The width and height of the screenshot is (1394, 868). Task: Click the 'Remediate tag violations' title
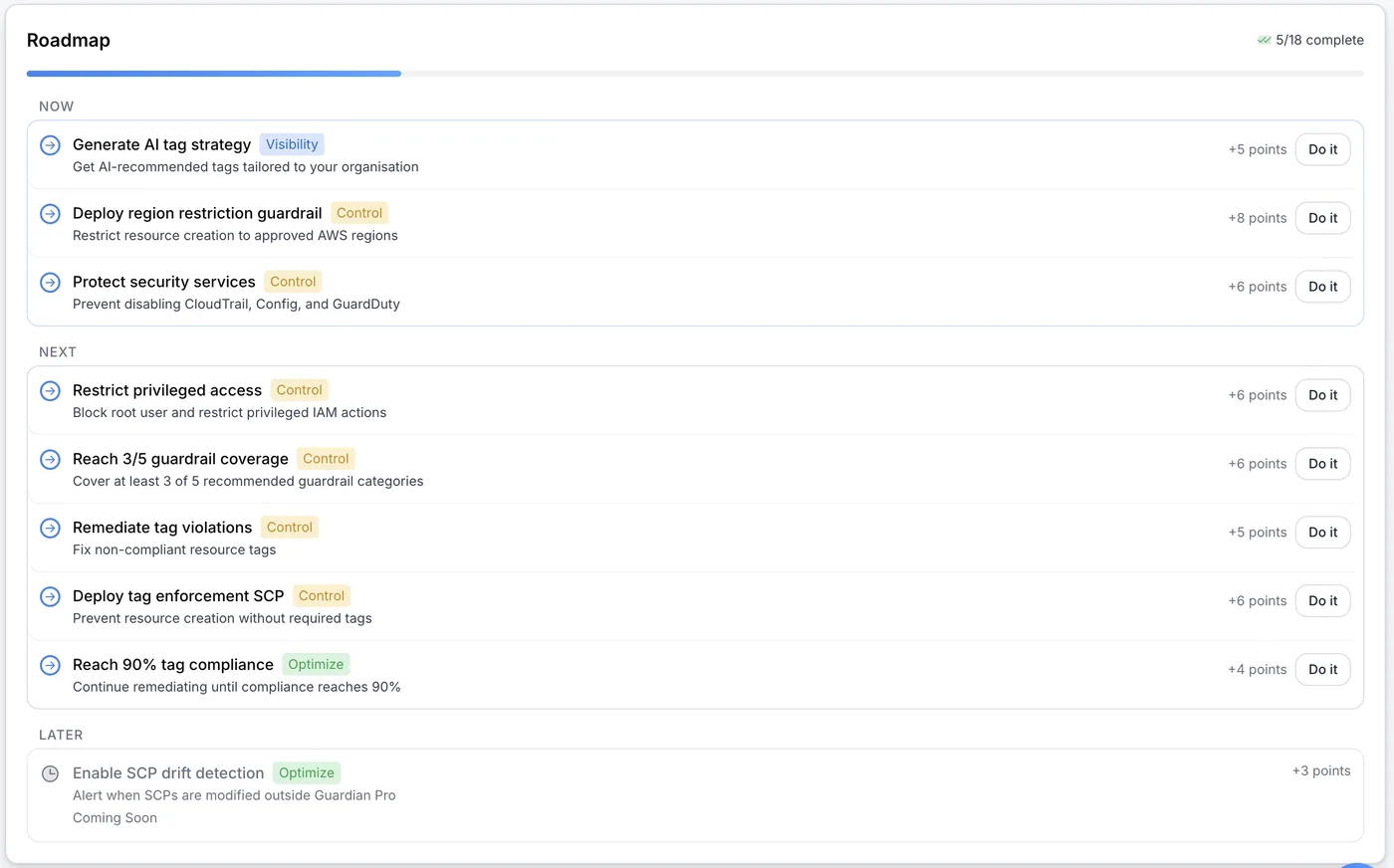tap(162, 529)
